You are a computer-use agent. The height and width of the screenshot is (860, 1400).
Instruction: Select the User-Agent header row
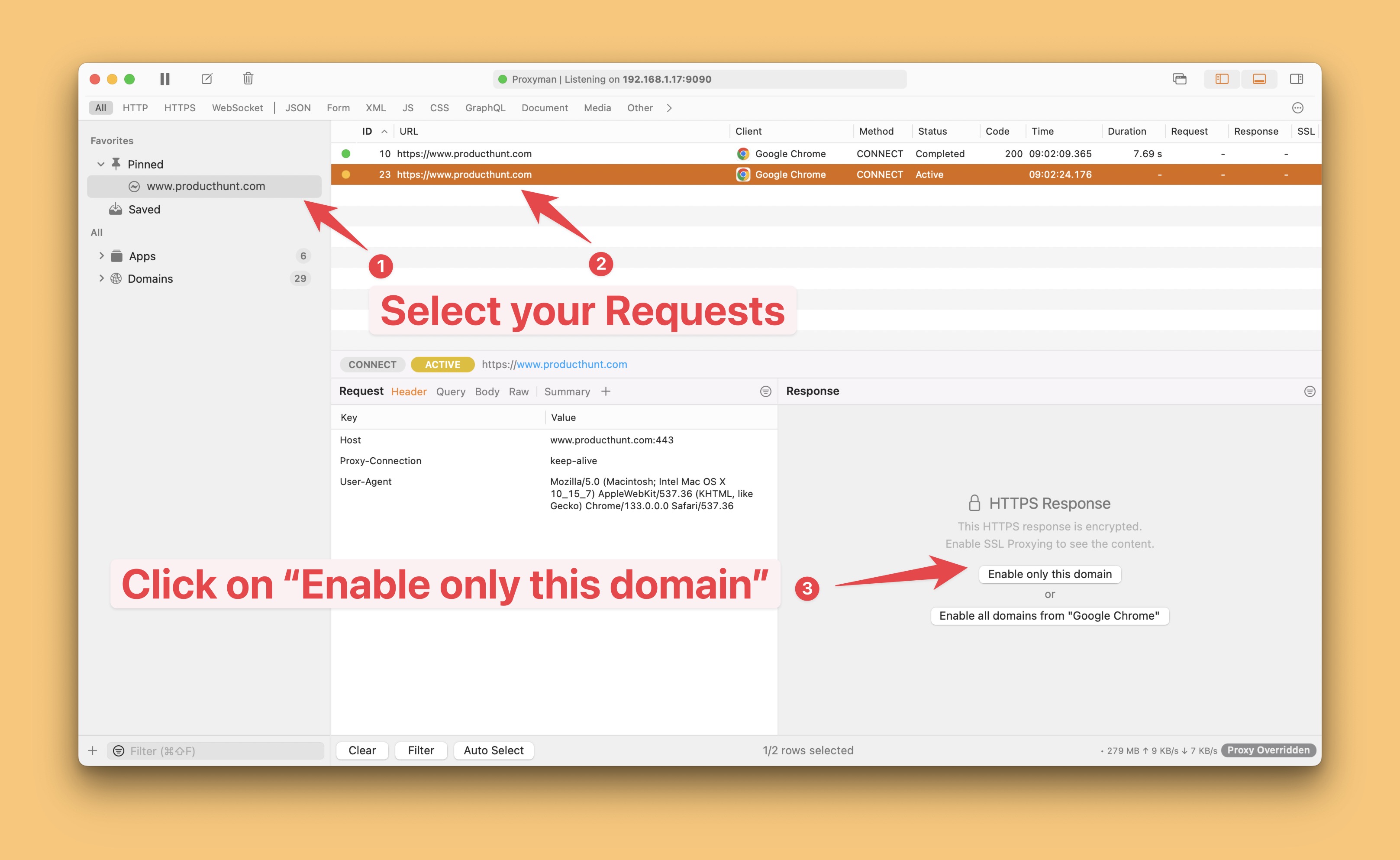tap(554, 494)
